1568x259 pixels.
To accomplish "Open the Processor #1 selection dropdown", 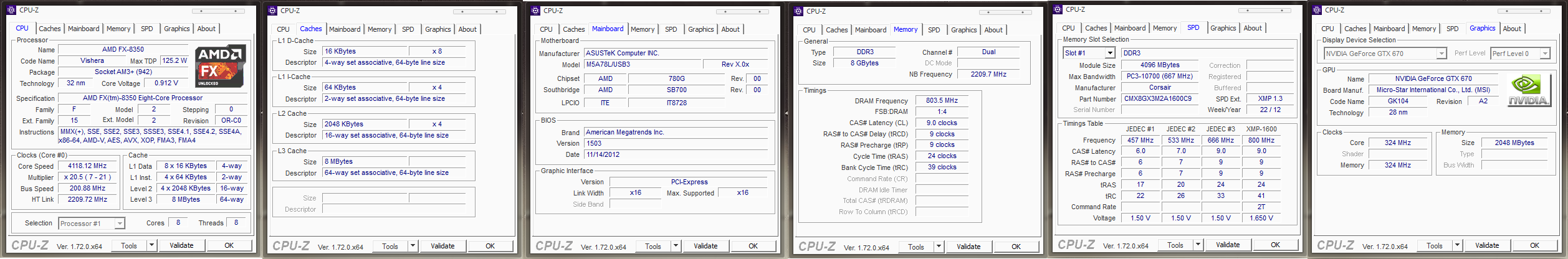I will pos(120,223).
